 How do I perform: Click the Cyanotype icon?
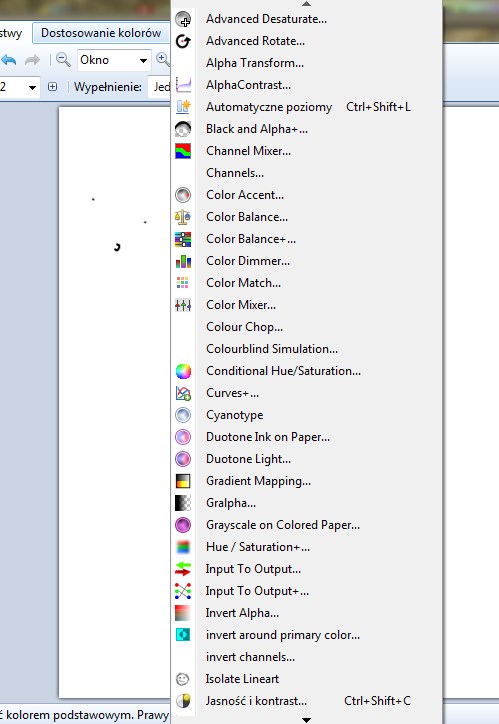pos(183,415)
